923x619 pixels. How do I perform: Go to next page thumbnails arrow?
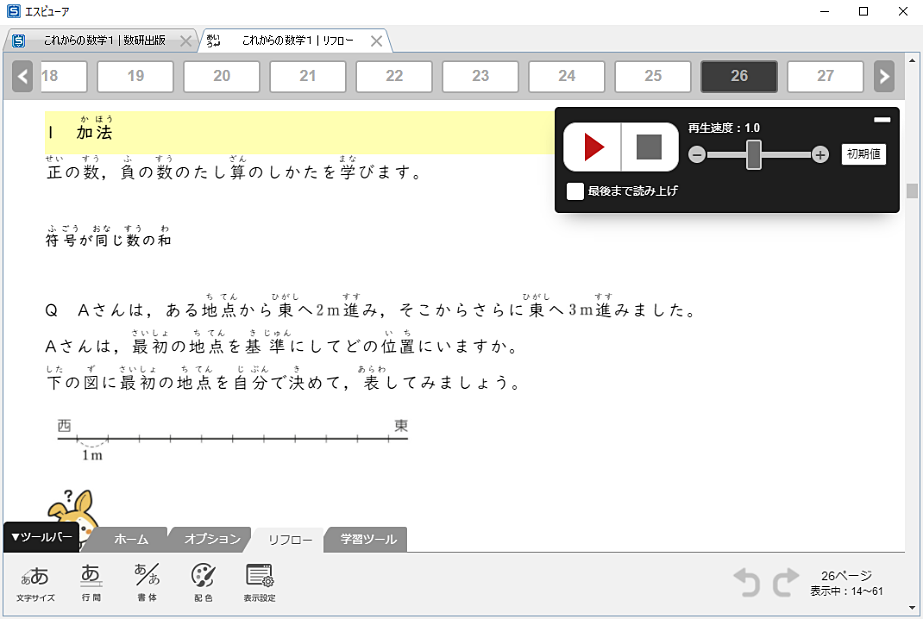[x=884, y=76]
